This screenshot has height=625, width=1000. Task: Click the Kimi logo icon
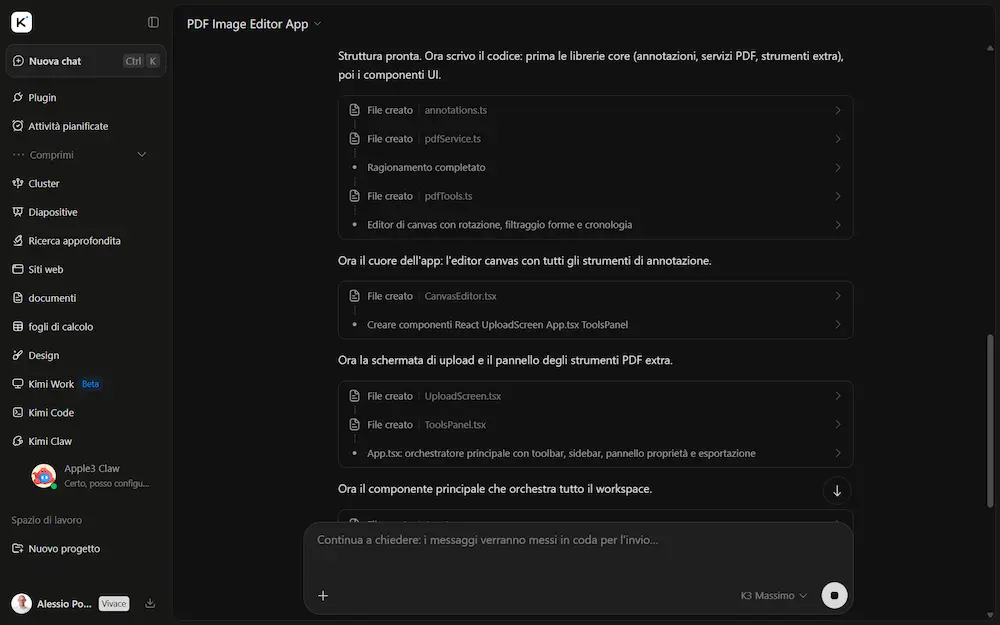(21, 22)
